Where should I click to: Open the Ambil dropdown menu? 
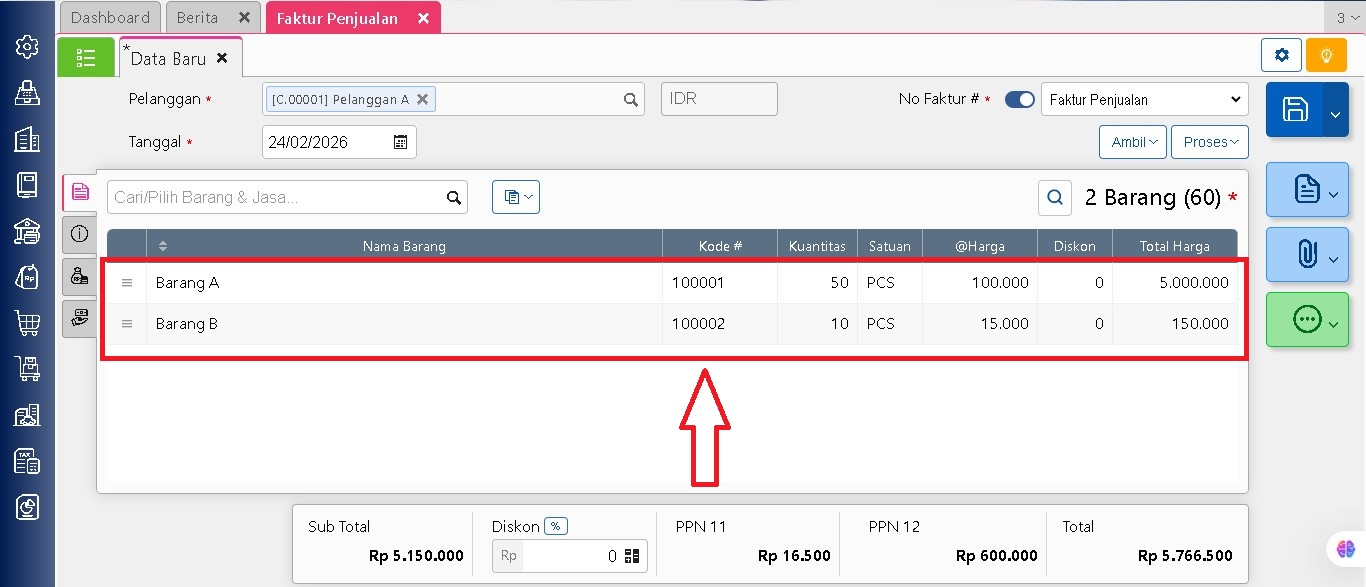1132,142
